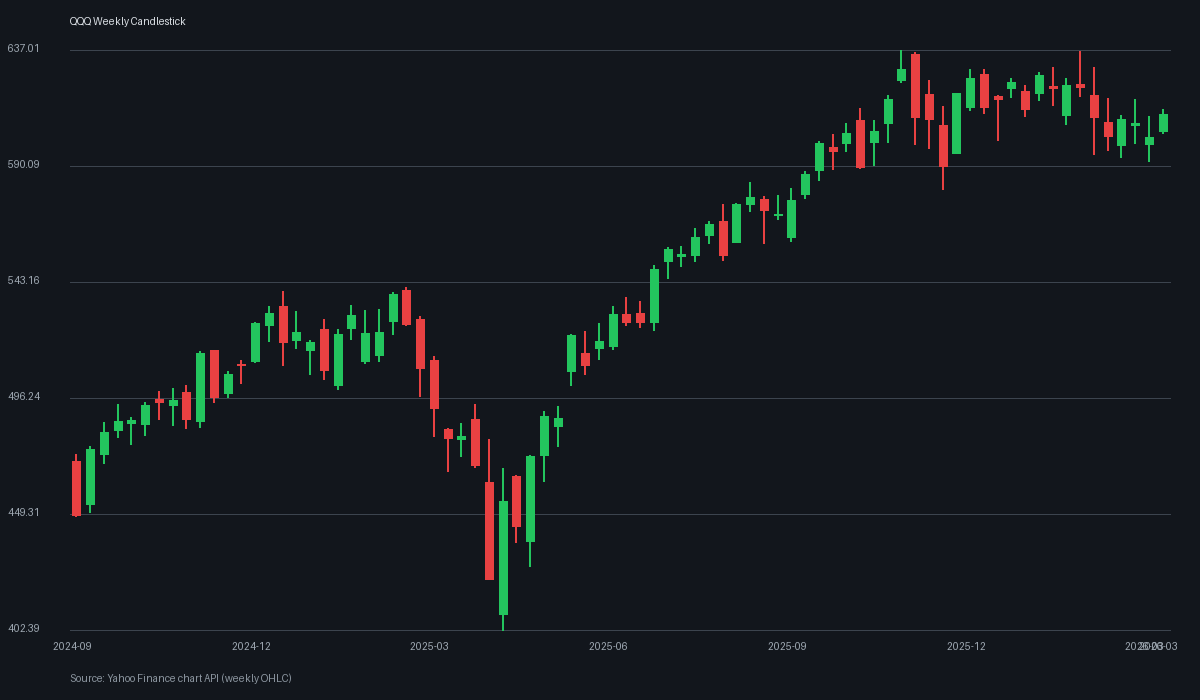Select the green candle touching the 402.39 low

(x=503, y=557)
